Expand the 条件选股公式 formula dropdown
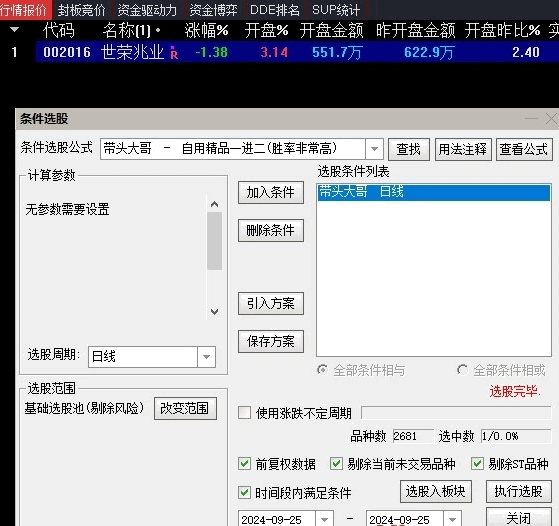This screenshot has height=526, width=559. tap(374, 149)
